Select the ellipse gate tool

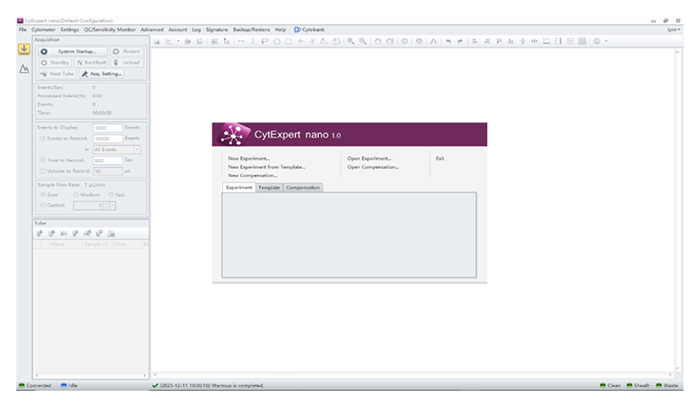point(277,42)
